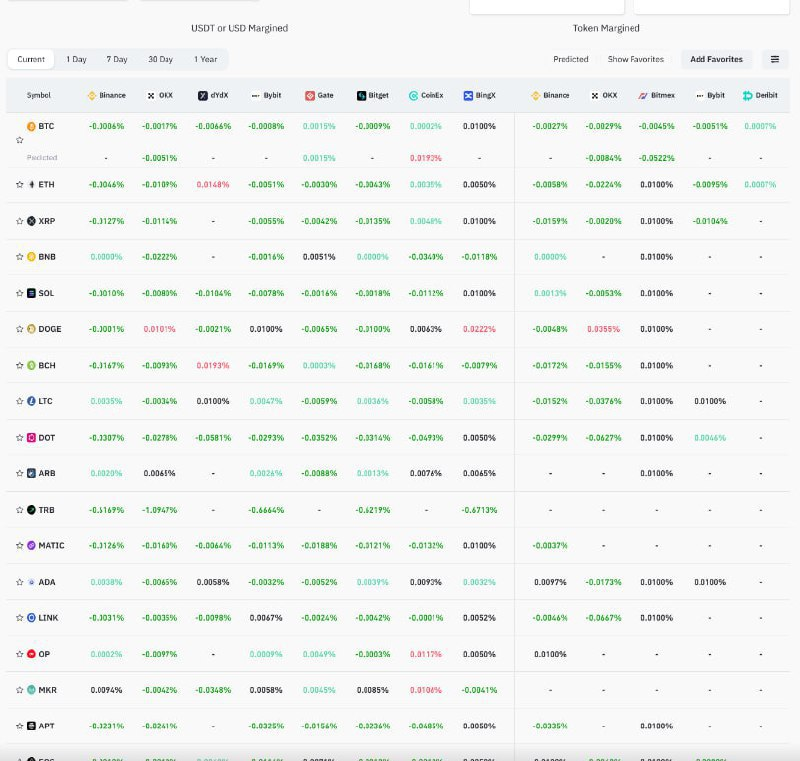Click the dYdX exchange logo in header

coord(201,96)
